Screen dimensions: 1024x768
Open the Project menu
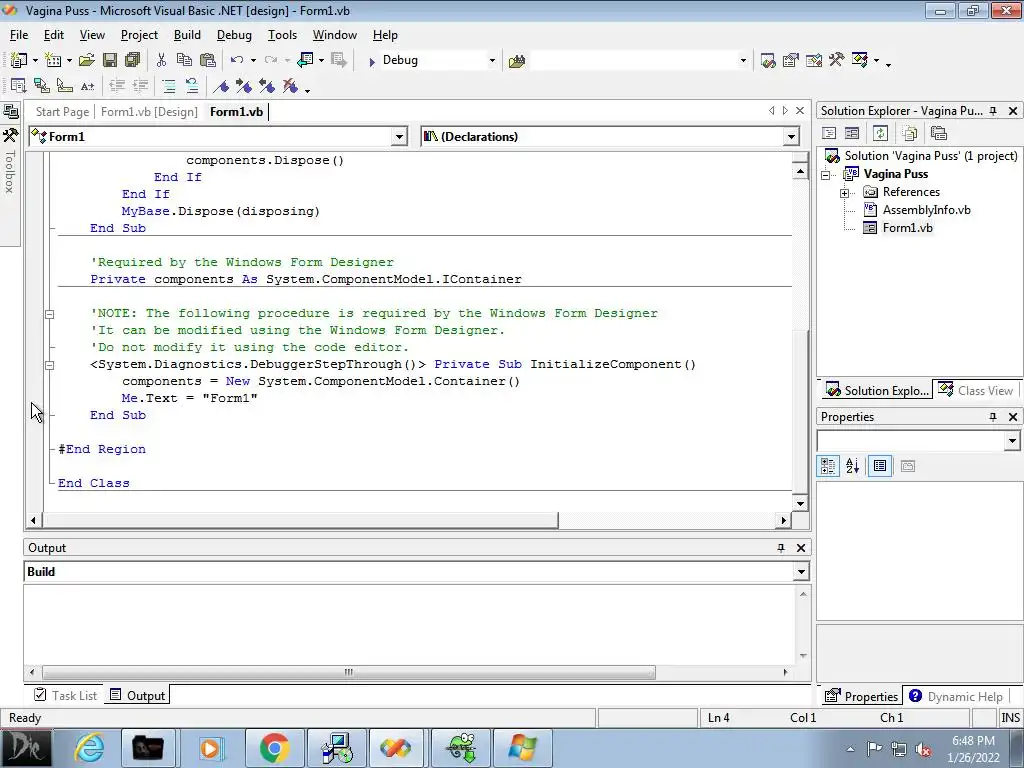tap(139, 35)
